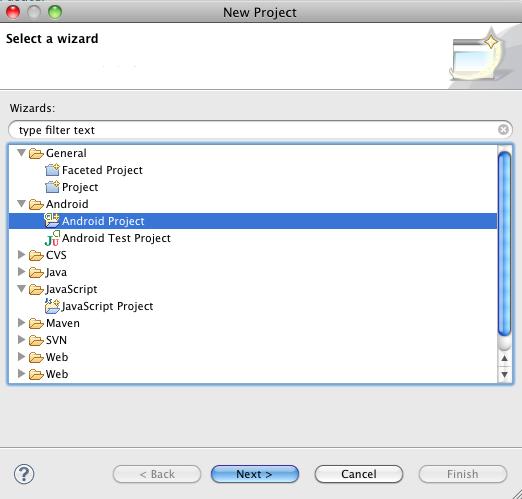Viewport: 522px width, 499px height.
Task: Click the wizard list scrollbar thumb
Action: pos(504,243)
